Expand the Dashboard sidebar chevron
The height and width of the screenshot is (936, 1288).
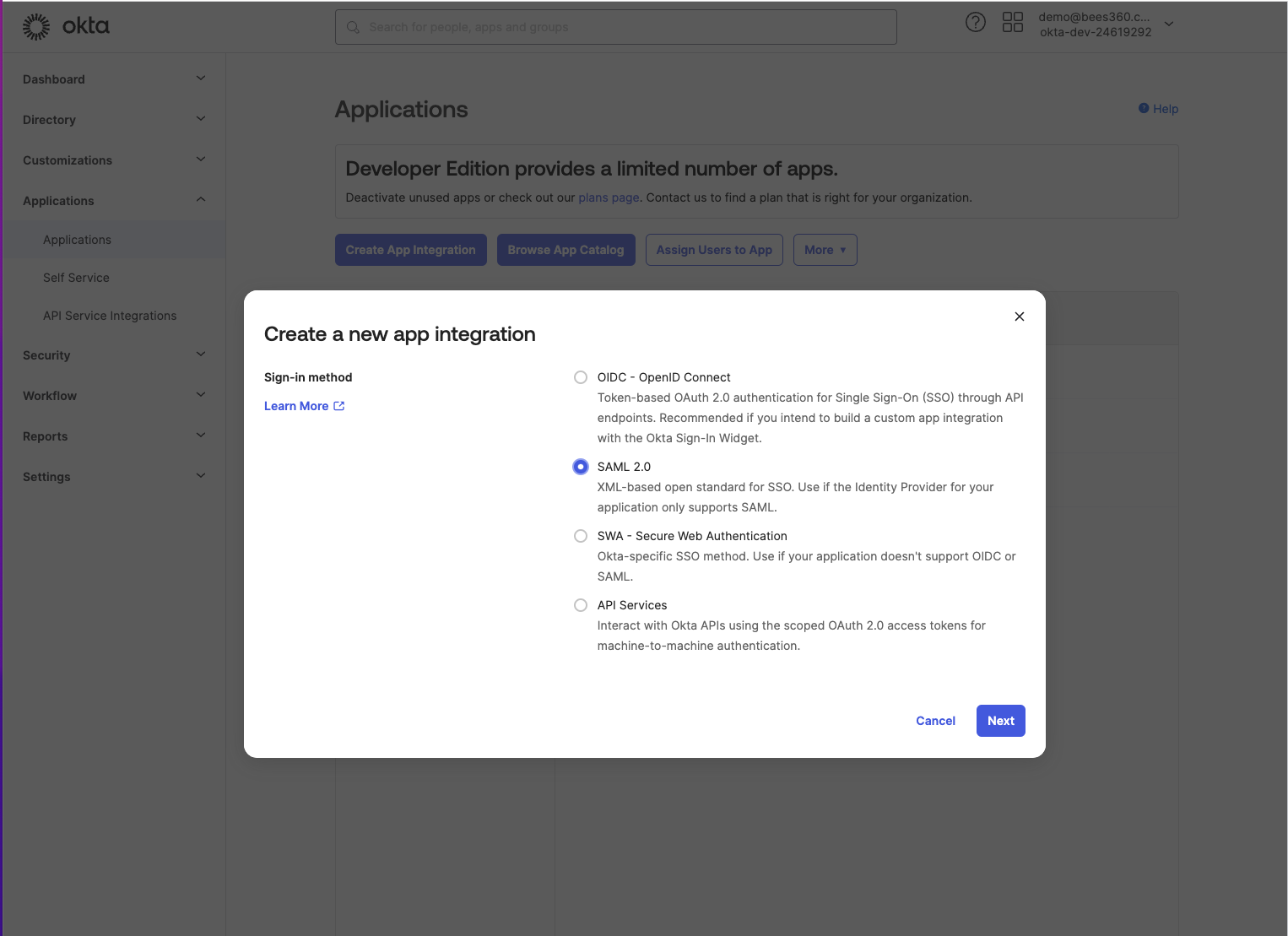(x=201, y=78)
